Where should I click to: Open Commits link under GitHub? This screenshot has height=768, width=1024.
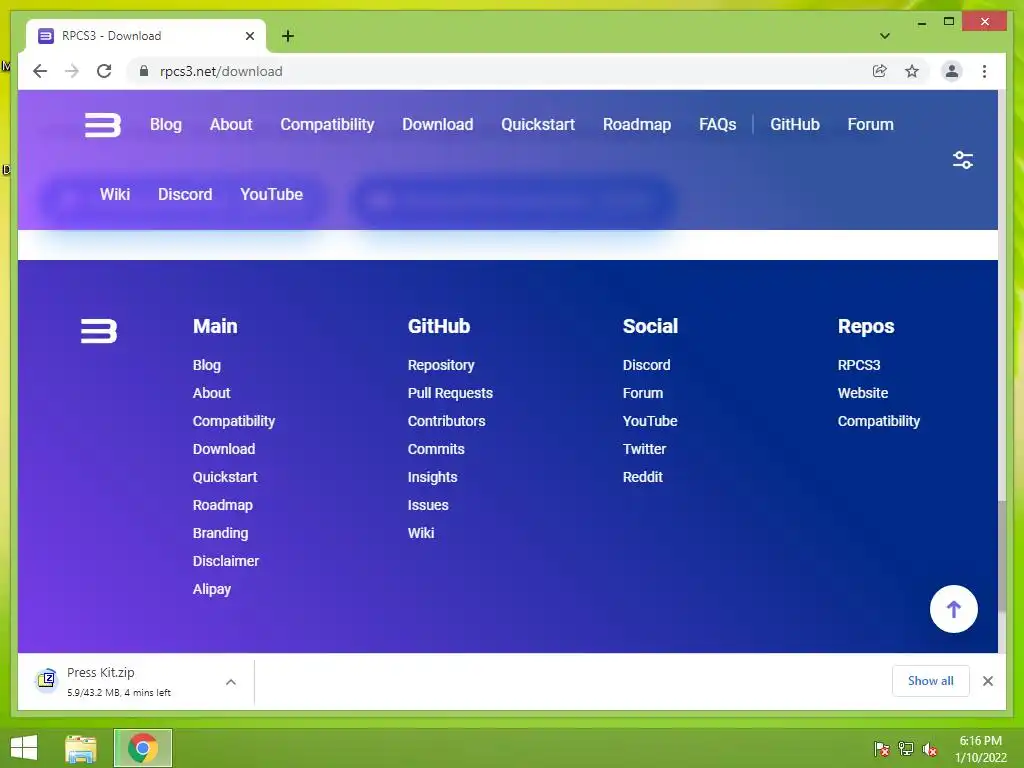pyautogui.click(x=436, y=449)
